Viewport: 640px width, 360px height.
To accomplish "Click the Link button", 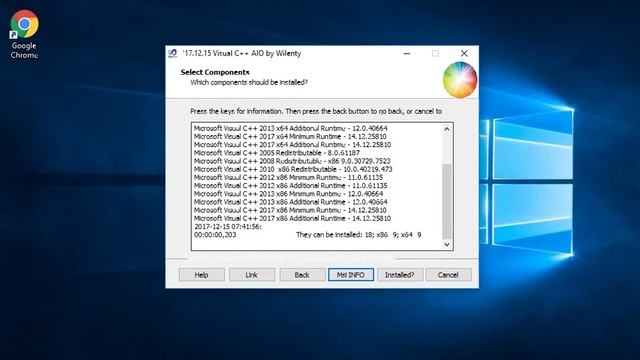I will pos(252,275).
